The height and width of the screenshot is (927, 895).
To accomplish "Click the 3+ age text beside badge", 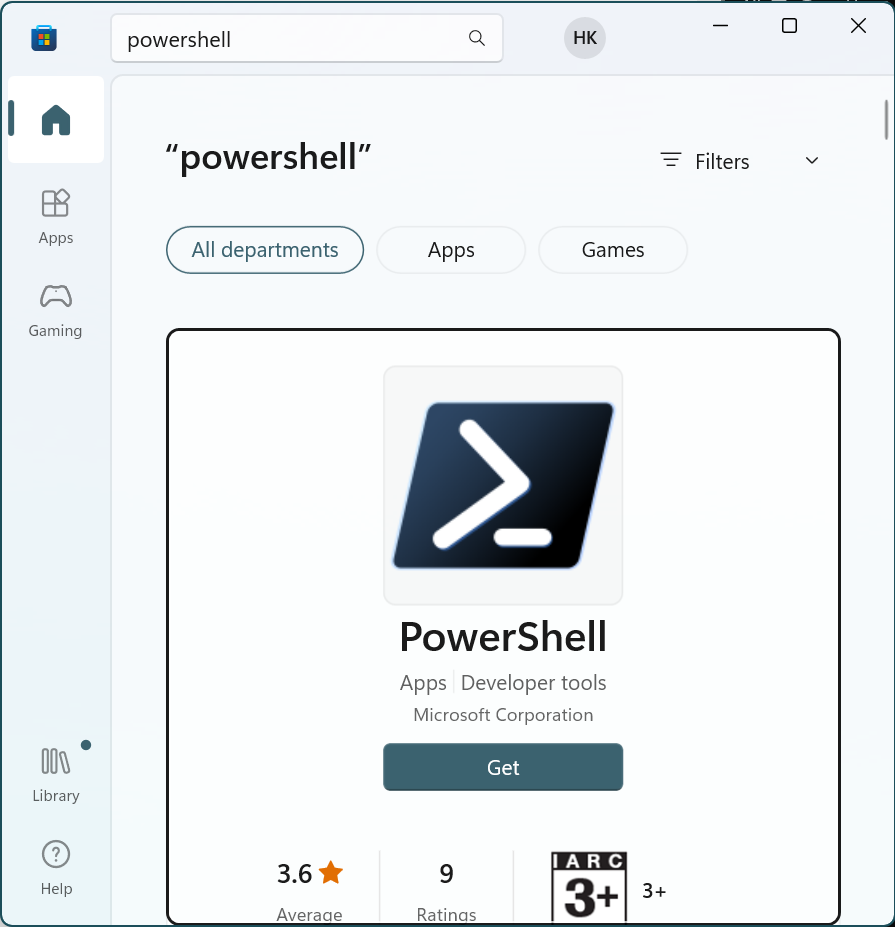I will click(654, 890).
